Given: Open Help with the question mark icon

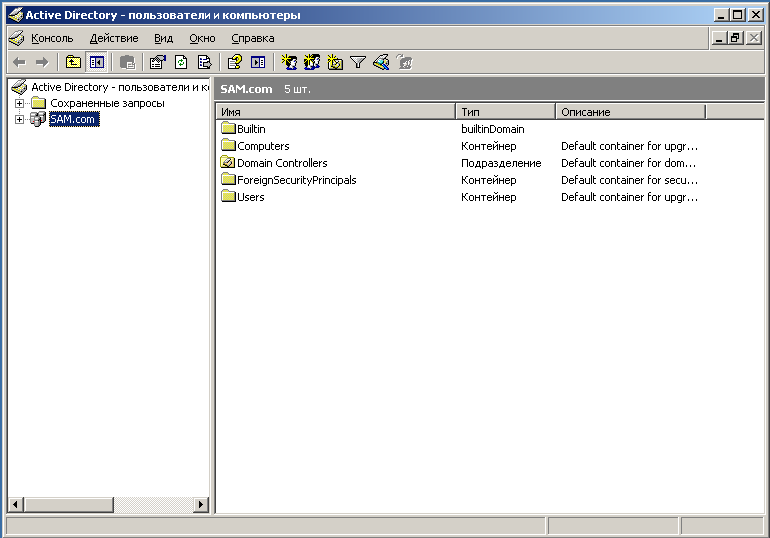Looking at the screenshot, I should click(x=234, y=62).
